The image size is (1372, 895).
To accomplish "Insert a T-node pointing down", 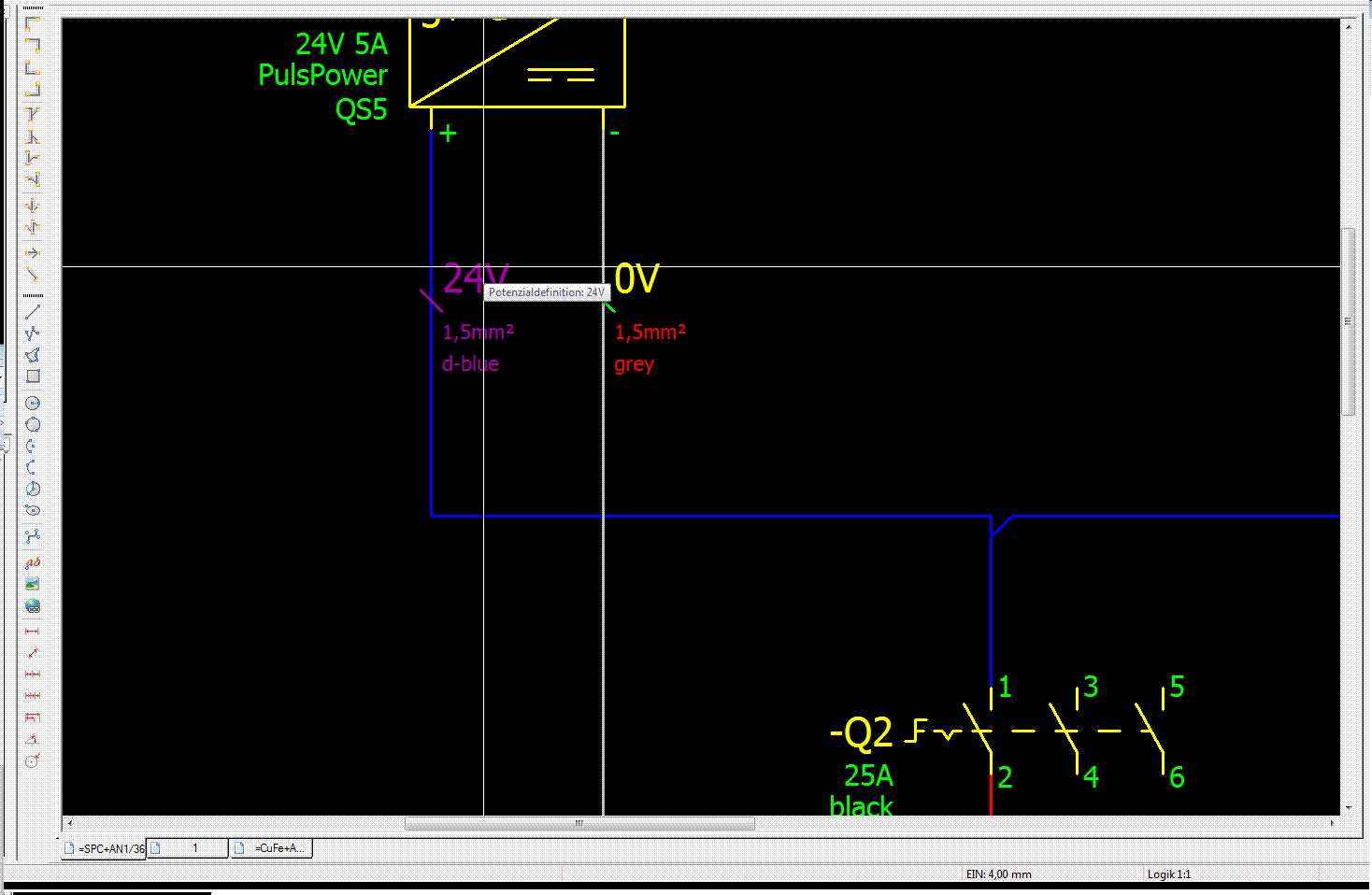I will [33, 114].
